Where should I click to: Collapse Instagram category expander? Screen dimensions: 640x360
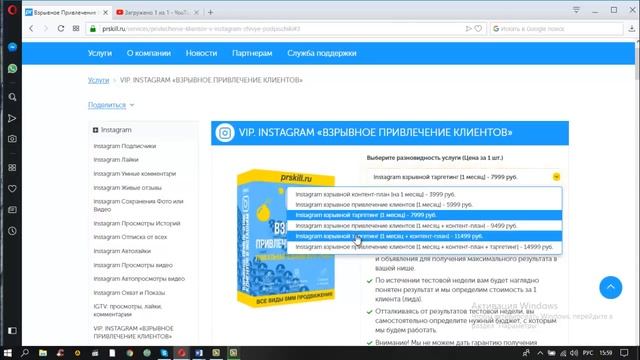pos(96,130)
